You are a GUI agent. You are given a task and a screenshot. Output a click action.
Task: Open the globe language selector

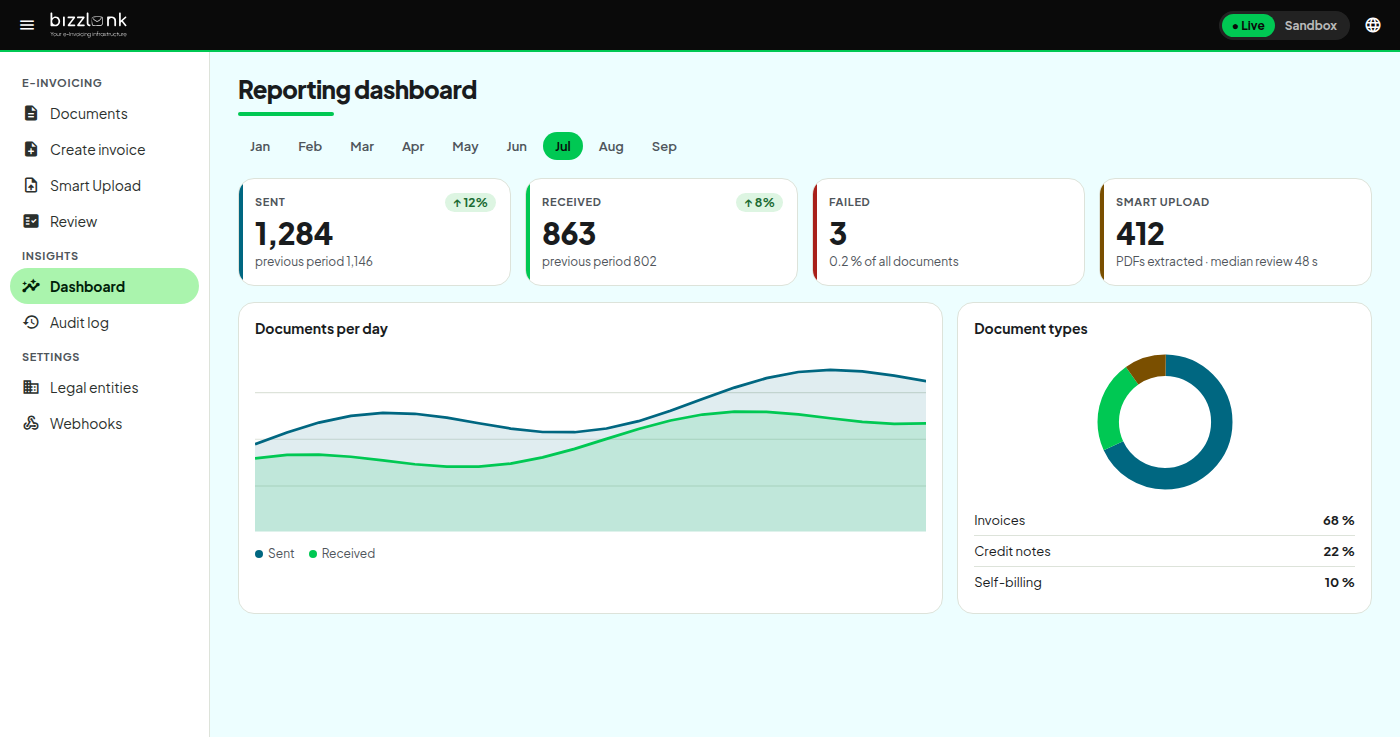1373,25
